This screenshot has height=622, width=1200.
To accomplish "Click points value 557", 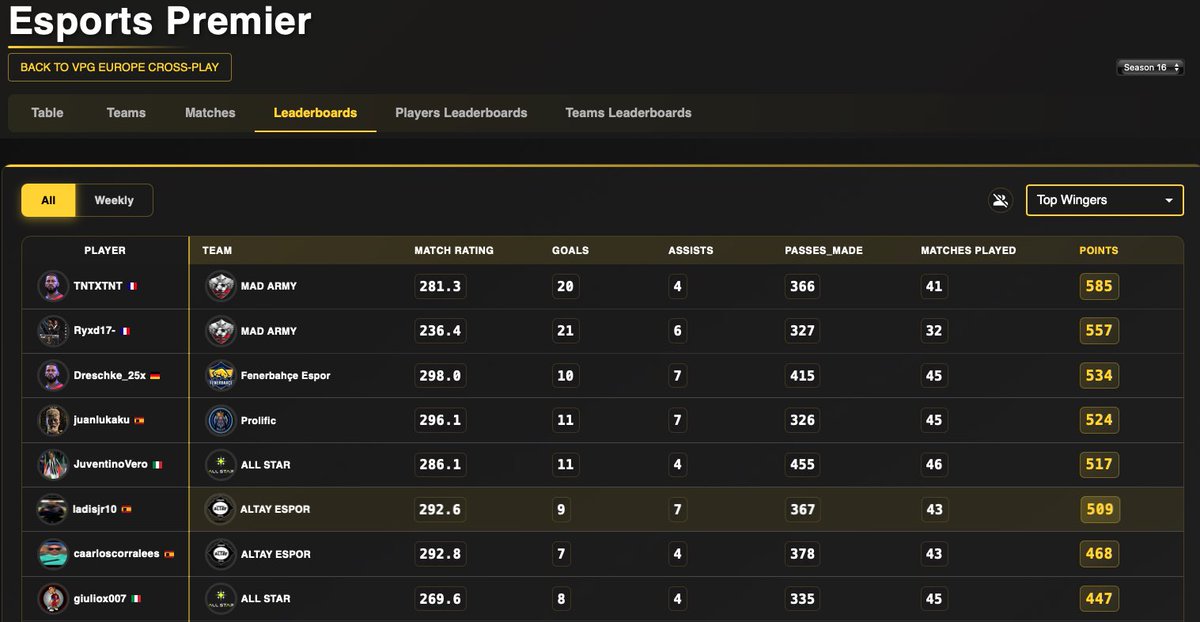I will (1099, 331).
